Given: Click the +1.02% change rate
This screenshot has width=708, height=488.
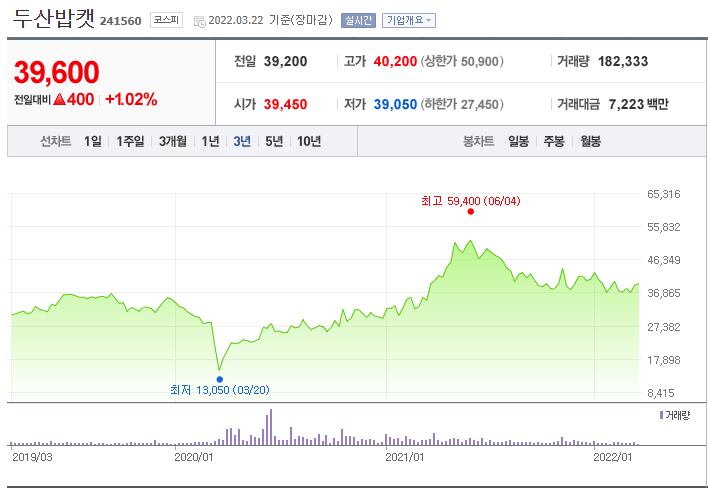Looking at the screenshot, I should [x=131, y=99].
